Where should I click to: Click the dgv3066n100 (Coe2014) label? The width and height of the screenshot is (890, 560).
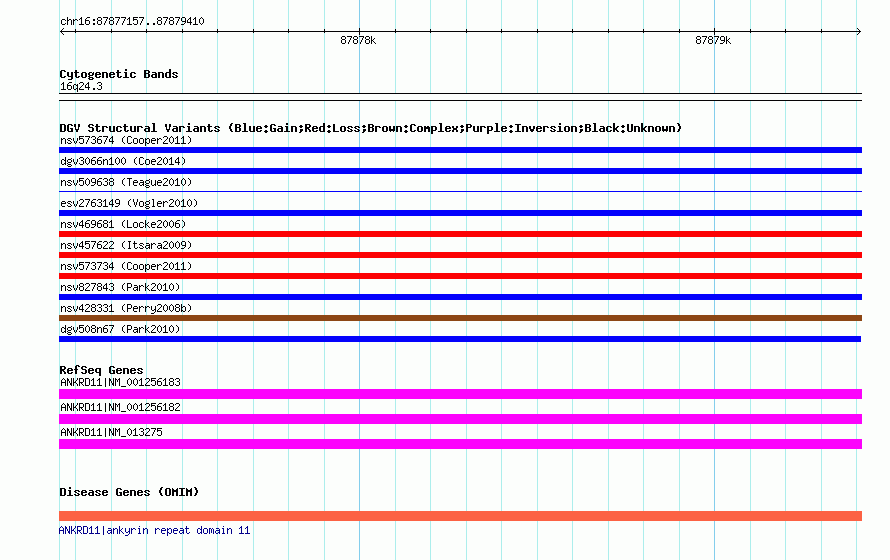pos(123,161)
